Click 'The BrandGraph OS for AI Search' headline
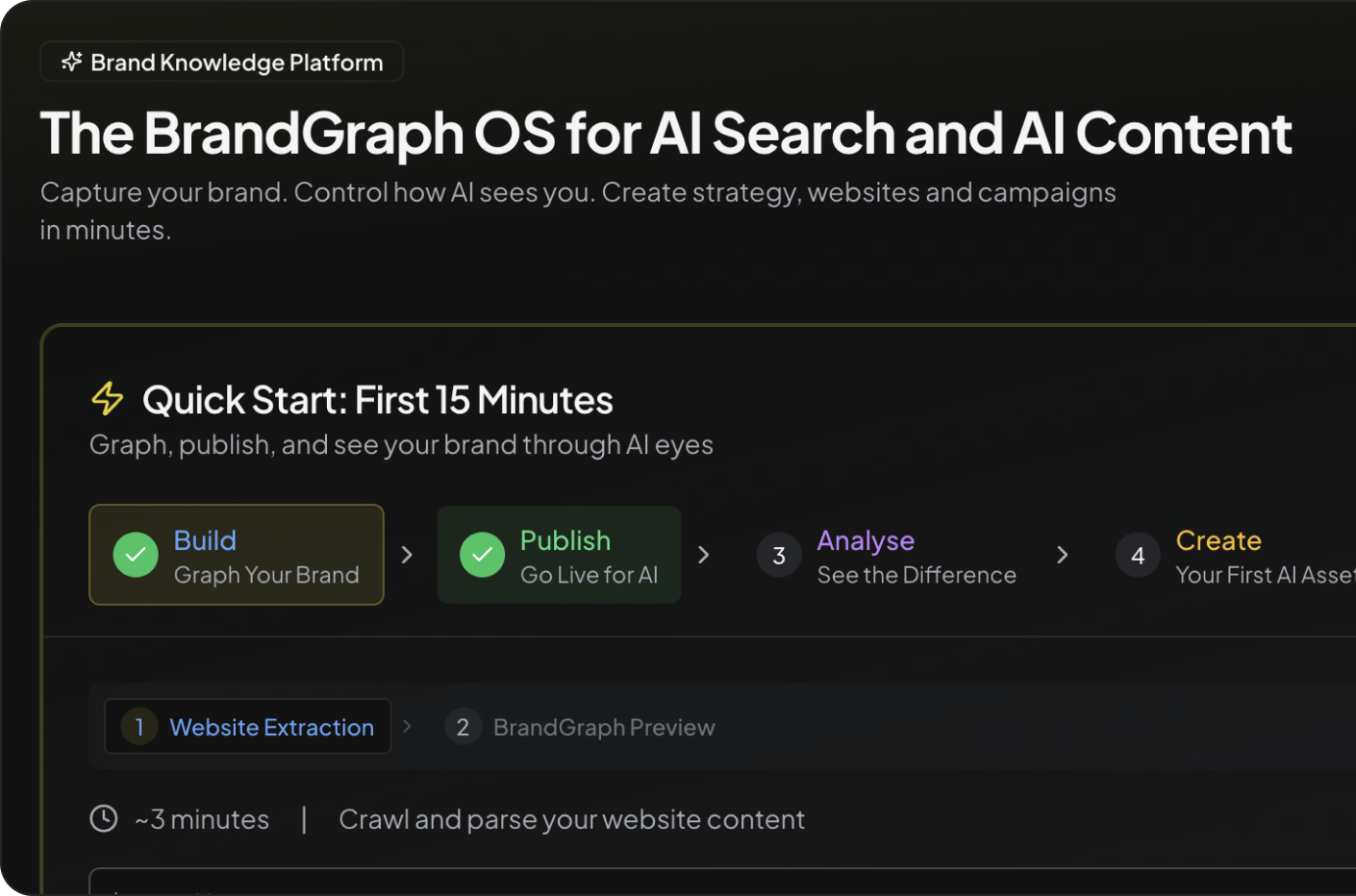 pos(665,133)
